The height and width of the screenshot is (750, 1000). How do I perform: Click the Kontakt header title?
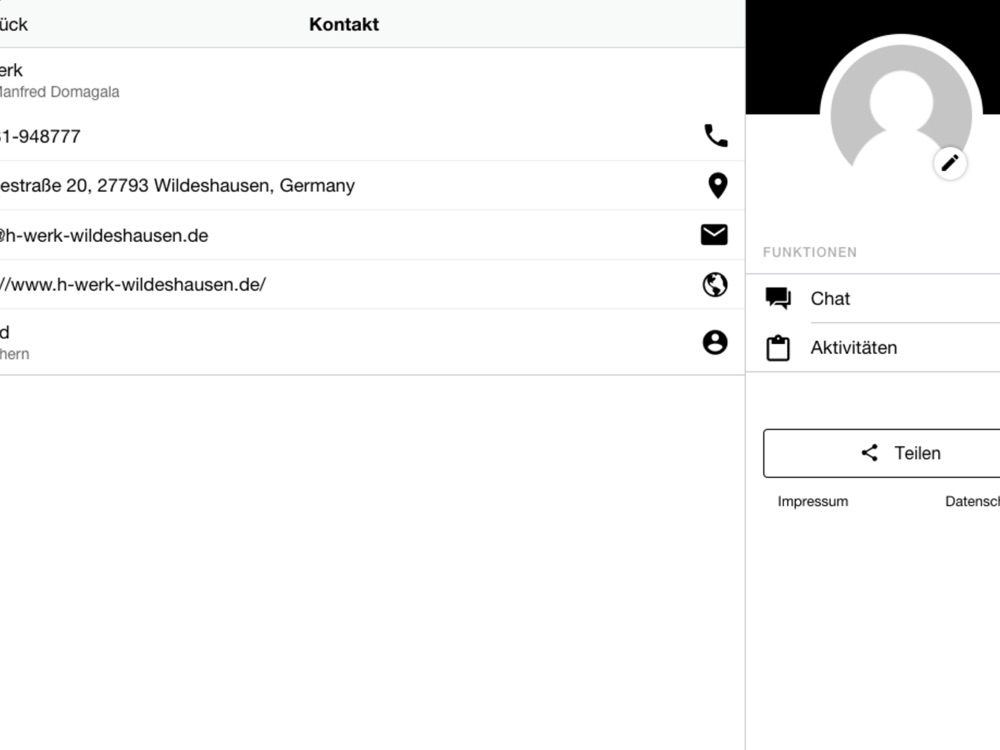pos(344,24)
